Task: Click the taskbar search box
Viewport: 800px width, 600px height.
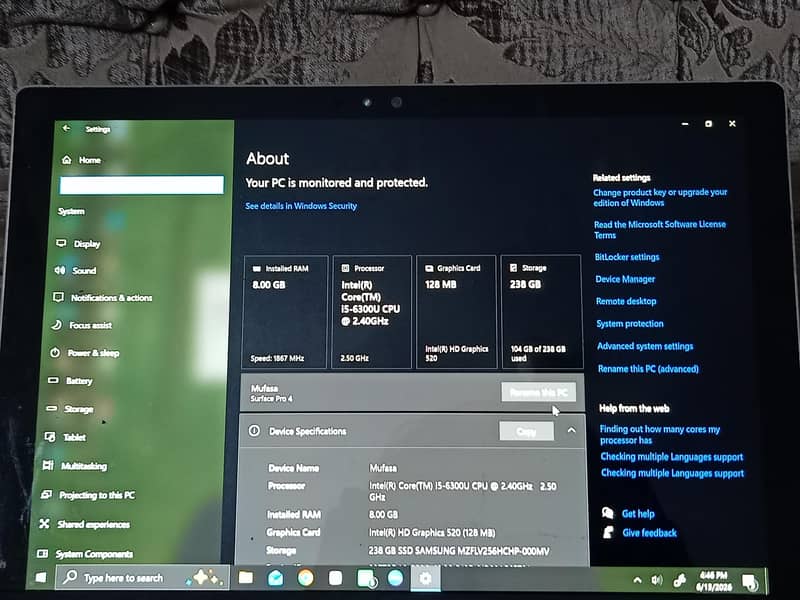Action: click(143, 578)
